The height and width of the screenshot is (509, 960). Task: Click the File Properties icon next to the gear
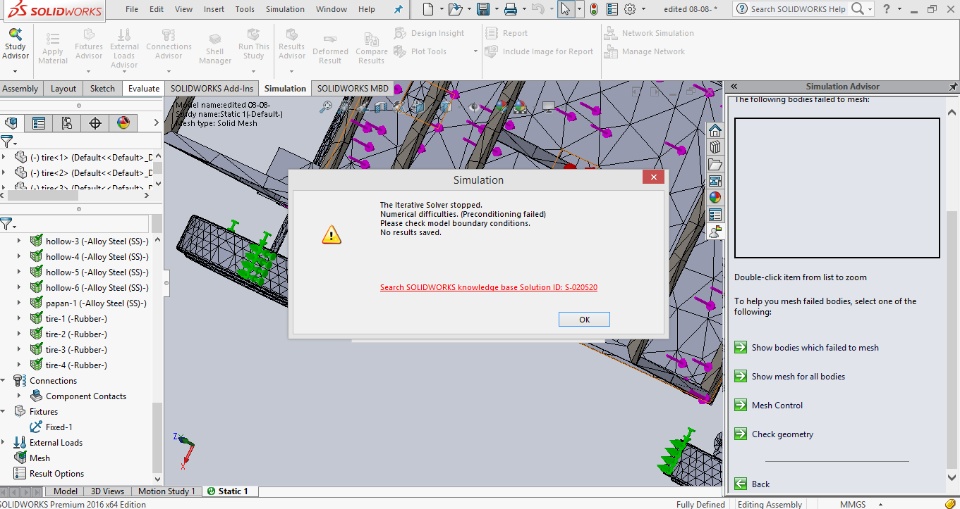click(612, 9)
